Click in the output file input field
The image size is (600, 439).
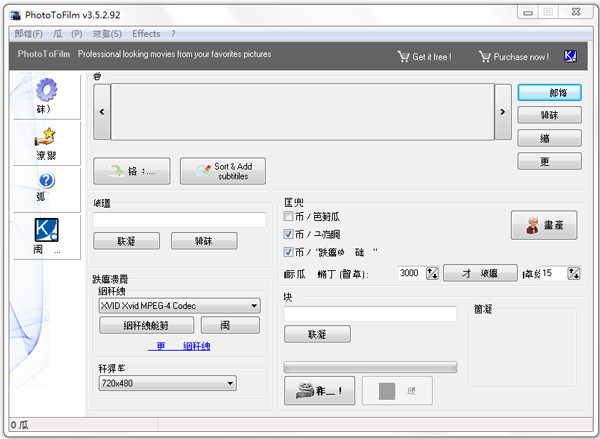tap(370, 314)
